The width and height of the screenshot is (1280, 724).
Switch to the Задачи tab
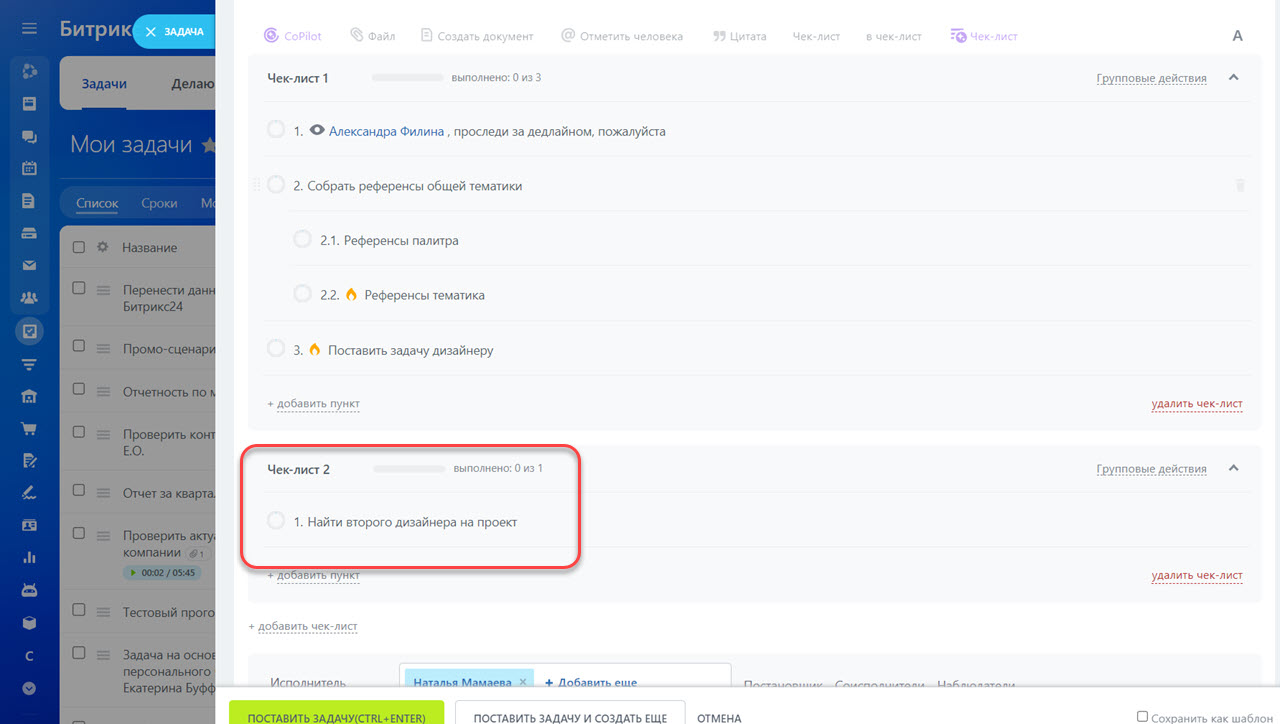coord(104,84)
